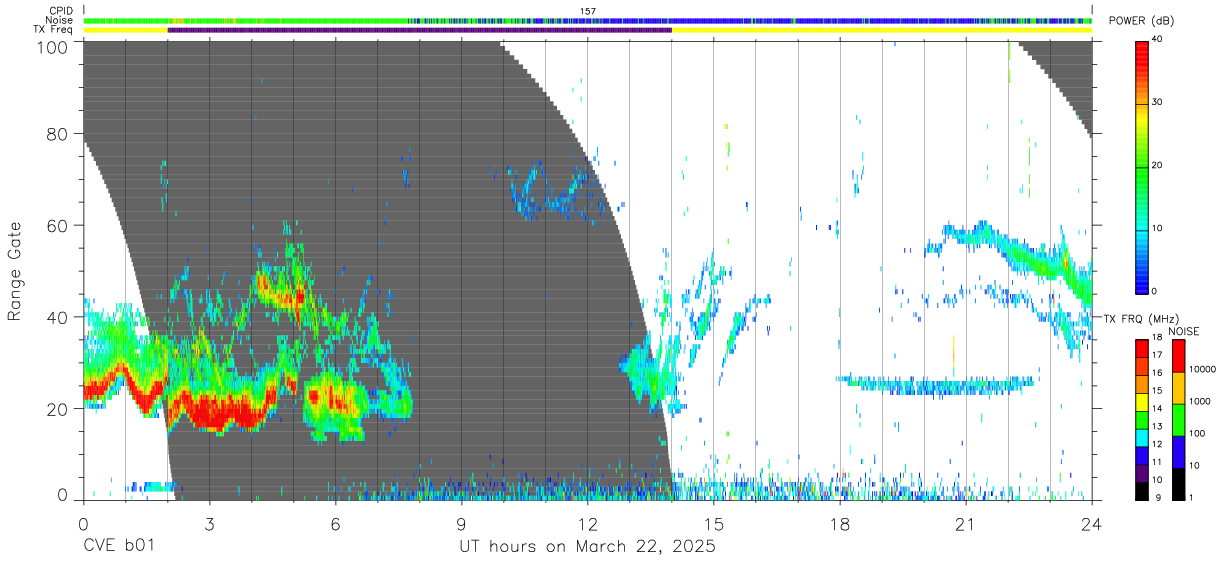This screenshot has height=567, width=1228.
Task: Click y-axis tick label '80'
Action: tap(58, 133)
